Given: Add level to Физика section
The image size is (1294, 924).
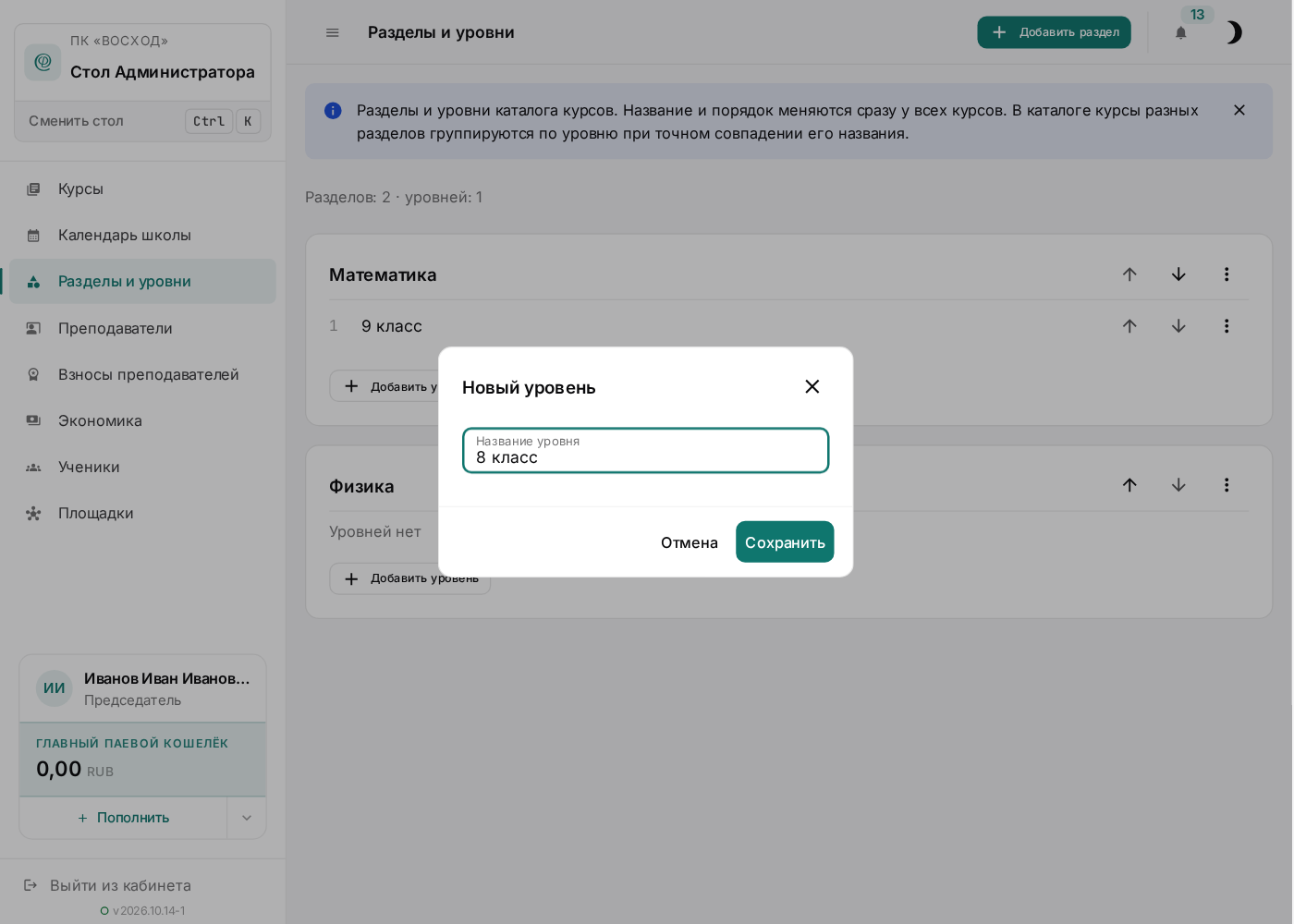Looking at the screenshot, I should [409, 578].
